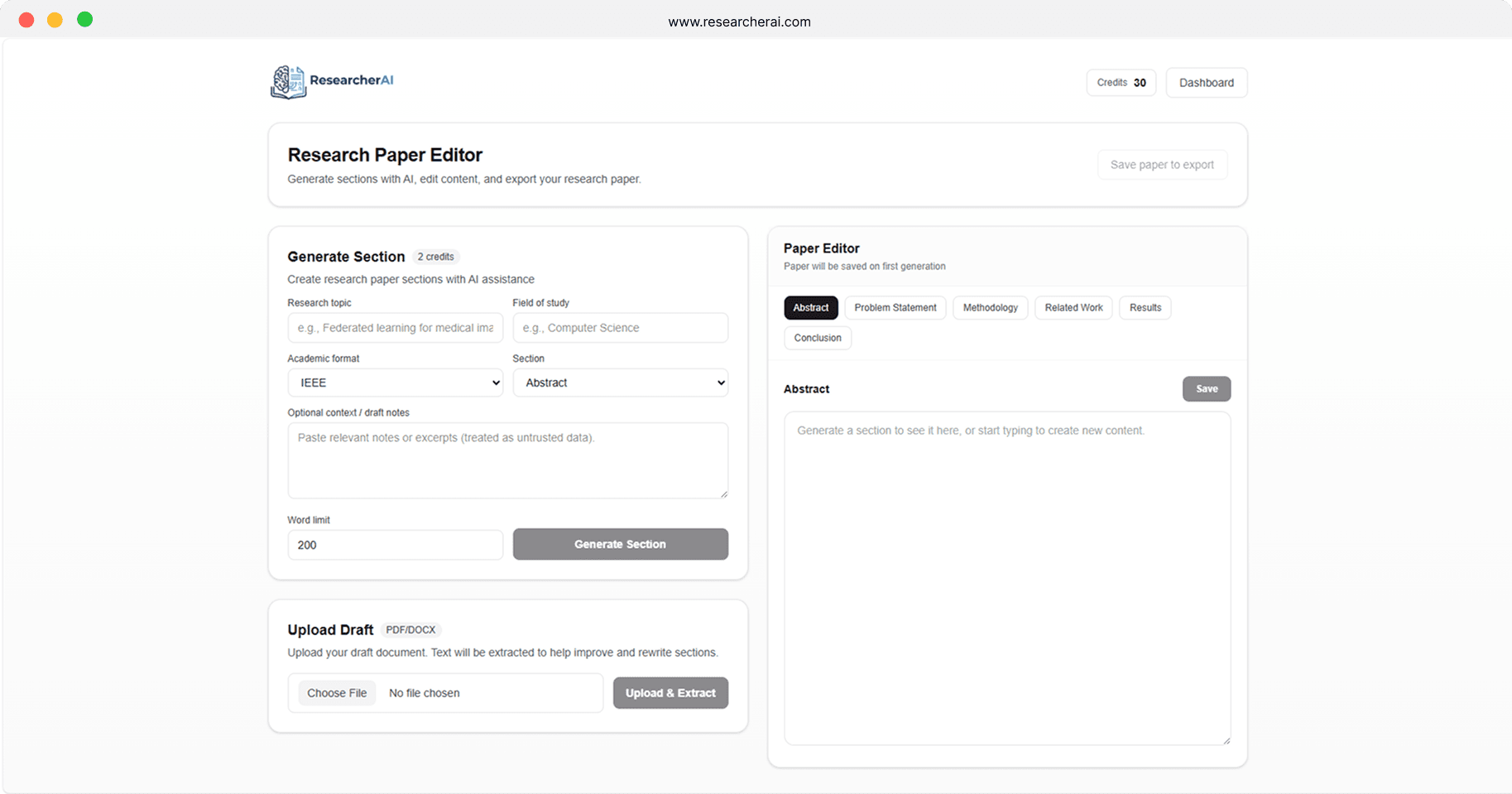Click Upload & Extract
This screenshot has height=794, width=1512.
pyautogui.click(x=670, y=693)
